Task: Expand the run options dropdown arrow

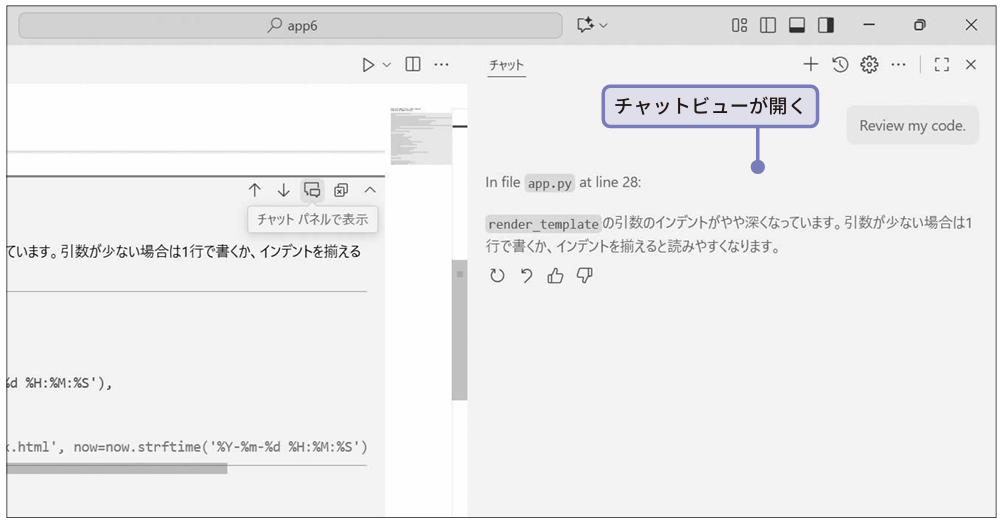Action: pos(386,65)
